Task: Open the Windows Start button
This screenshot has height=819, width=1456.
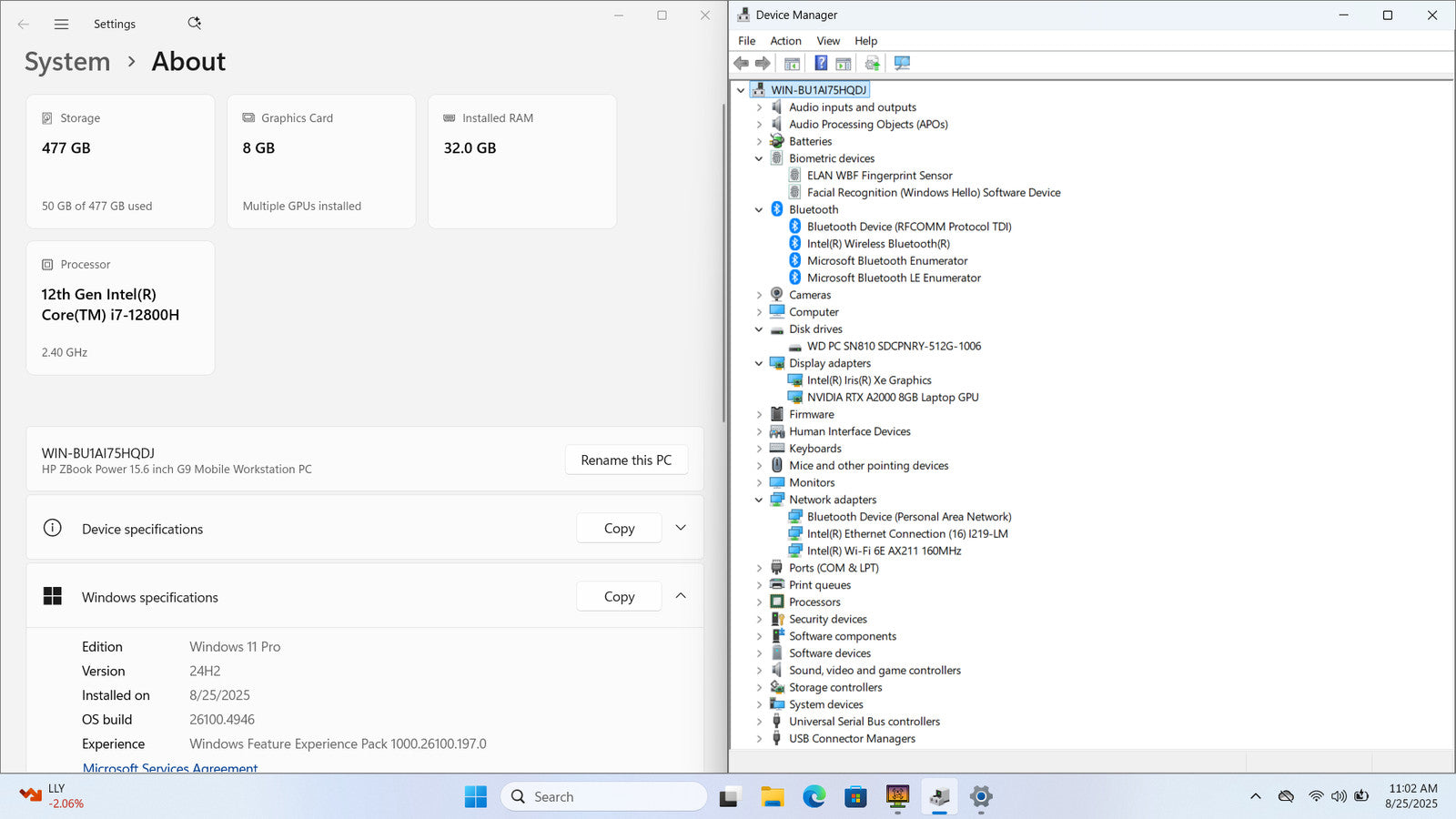Action: (x=475, y=796)
